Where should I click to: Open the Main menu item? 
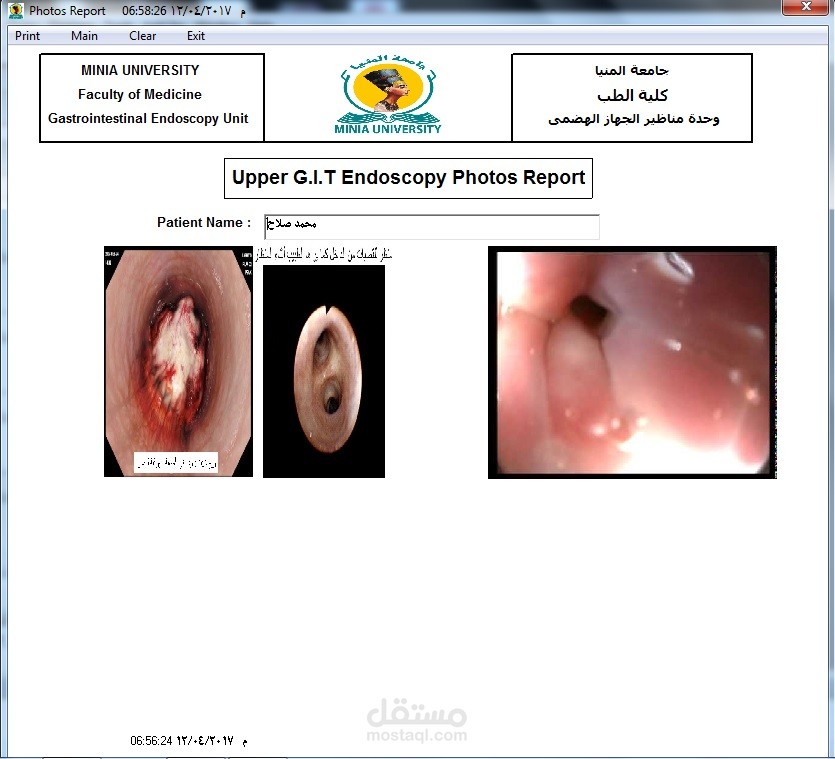point(84,36)
